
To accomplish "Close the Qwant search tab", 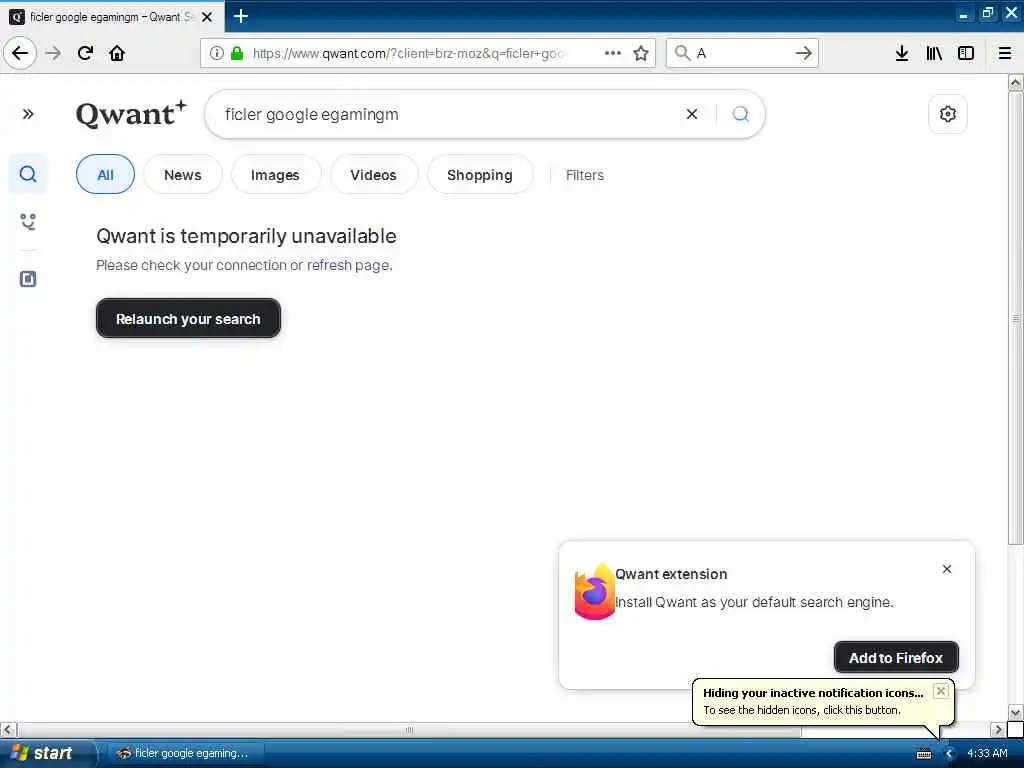I will coord(207,17).
